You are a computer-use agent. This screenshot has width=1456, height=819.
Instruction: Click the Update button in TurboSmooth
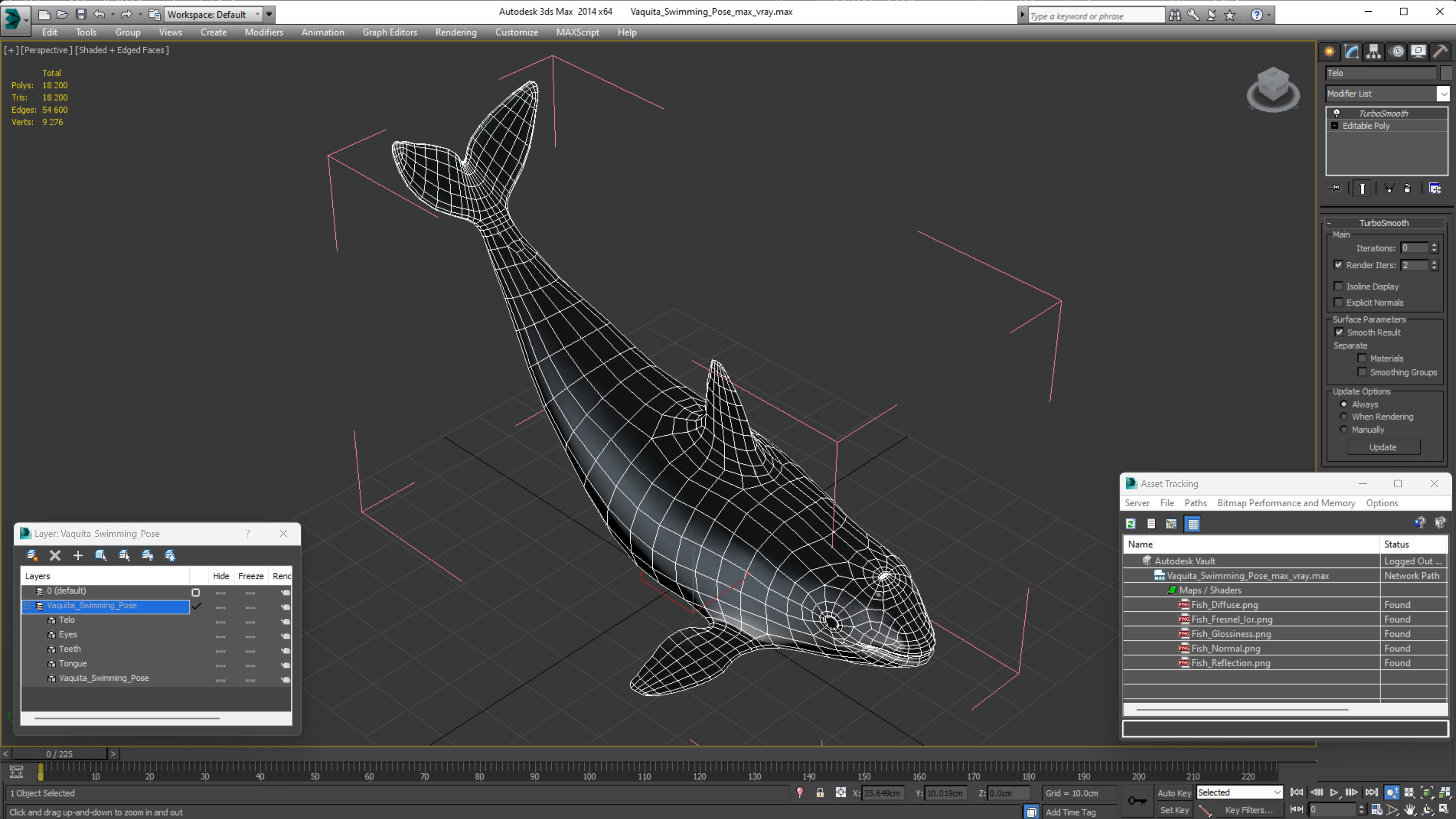pos(1383,447)
